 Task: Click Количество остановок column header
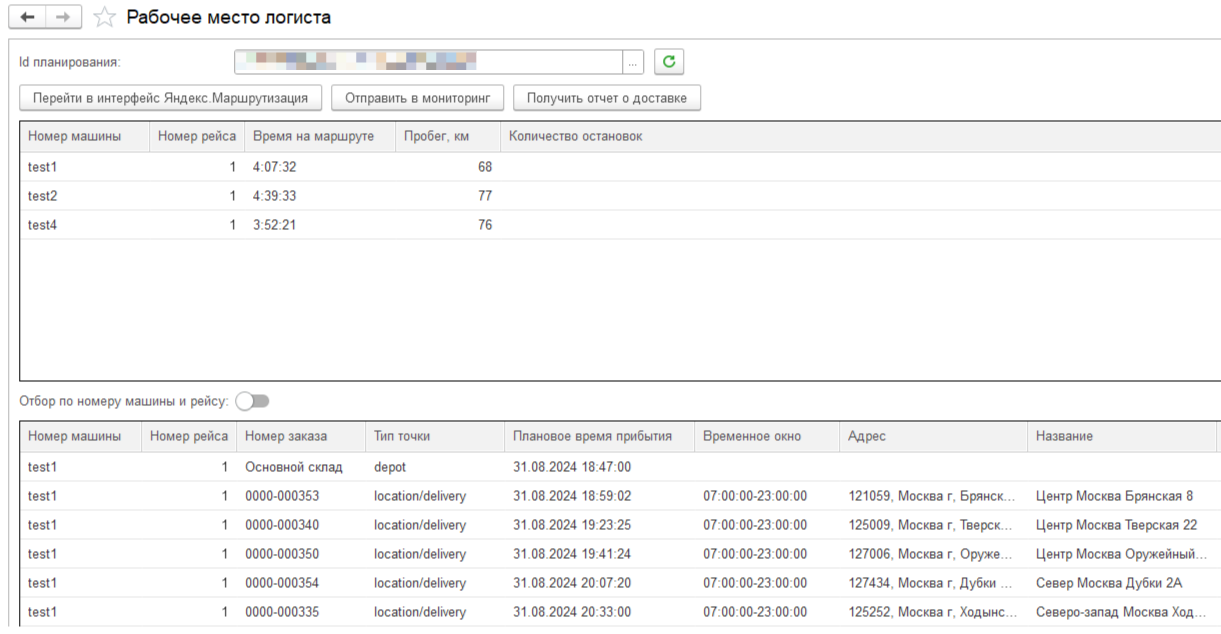click(x=575, y=136)
